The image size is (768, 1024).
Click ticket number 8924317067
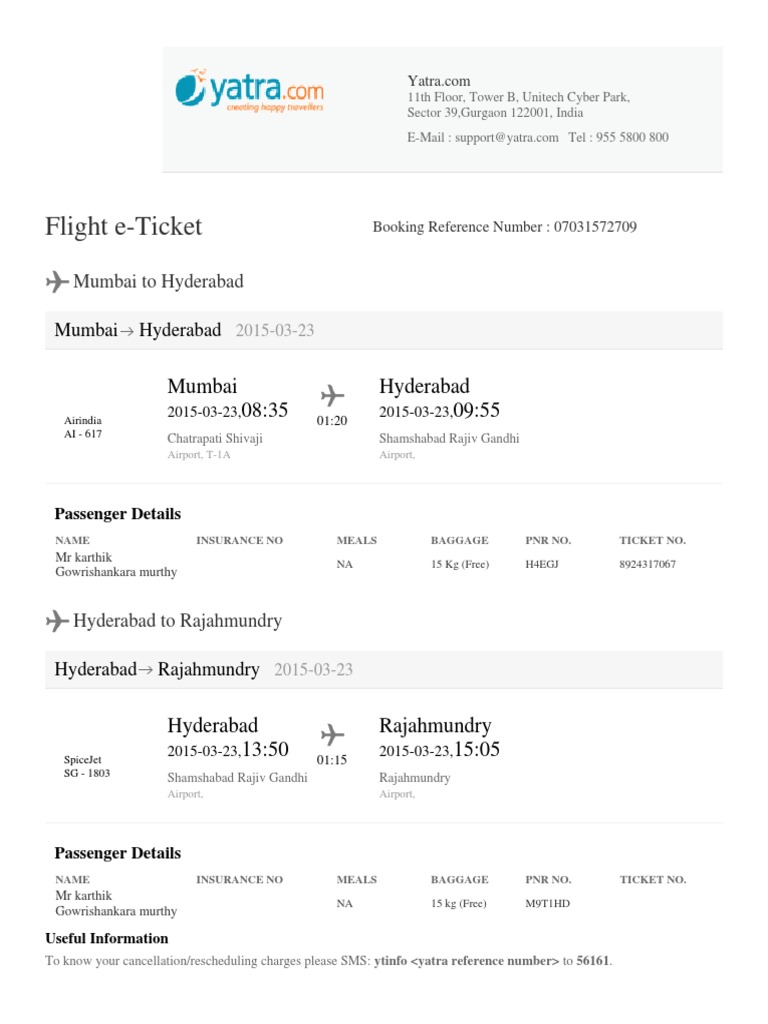[x=647, y=564]
